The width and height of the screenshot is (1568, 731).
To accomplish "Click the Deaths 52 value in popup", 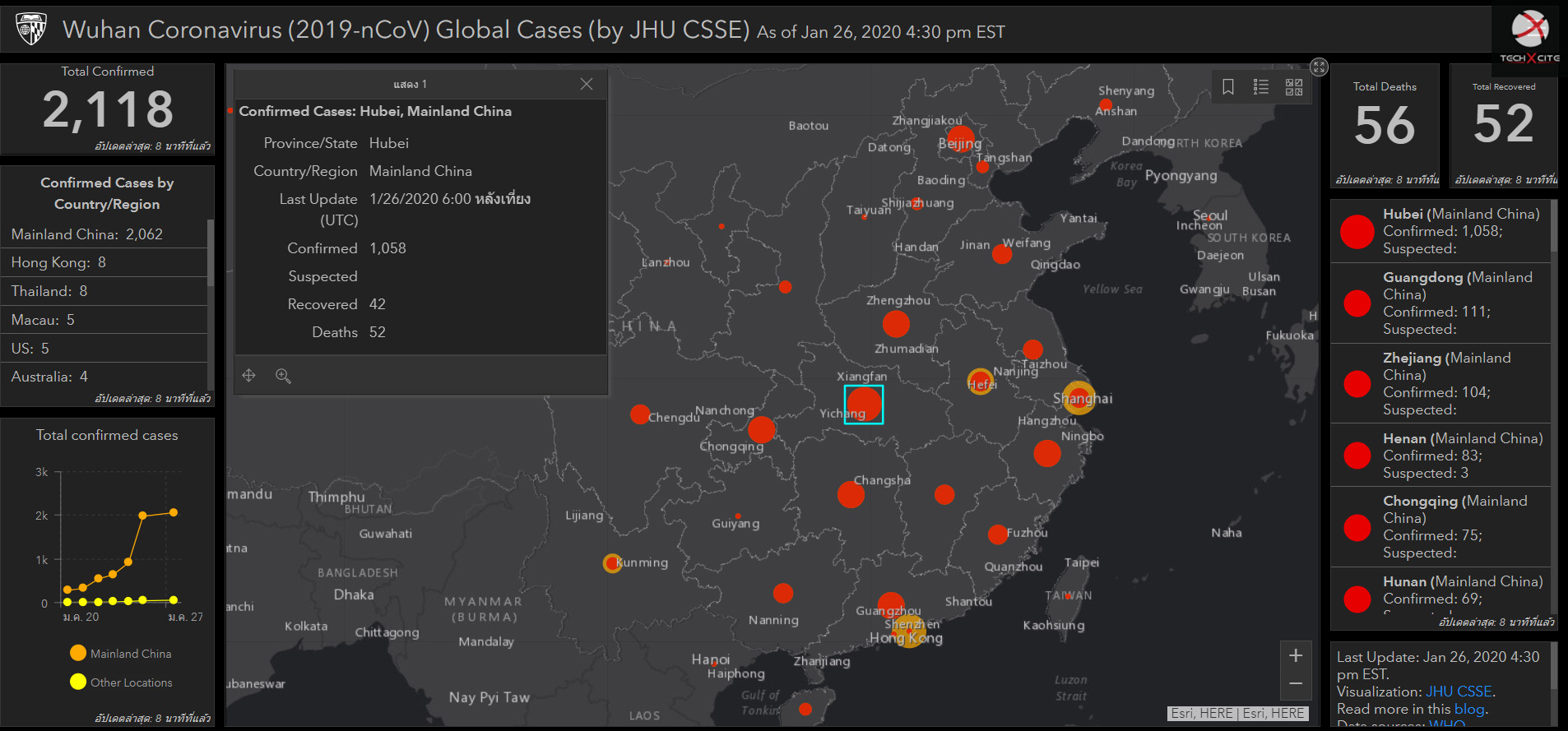I will 378,332.
